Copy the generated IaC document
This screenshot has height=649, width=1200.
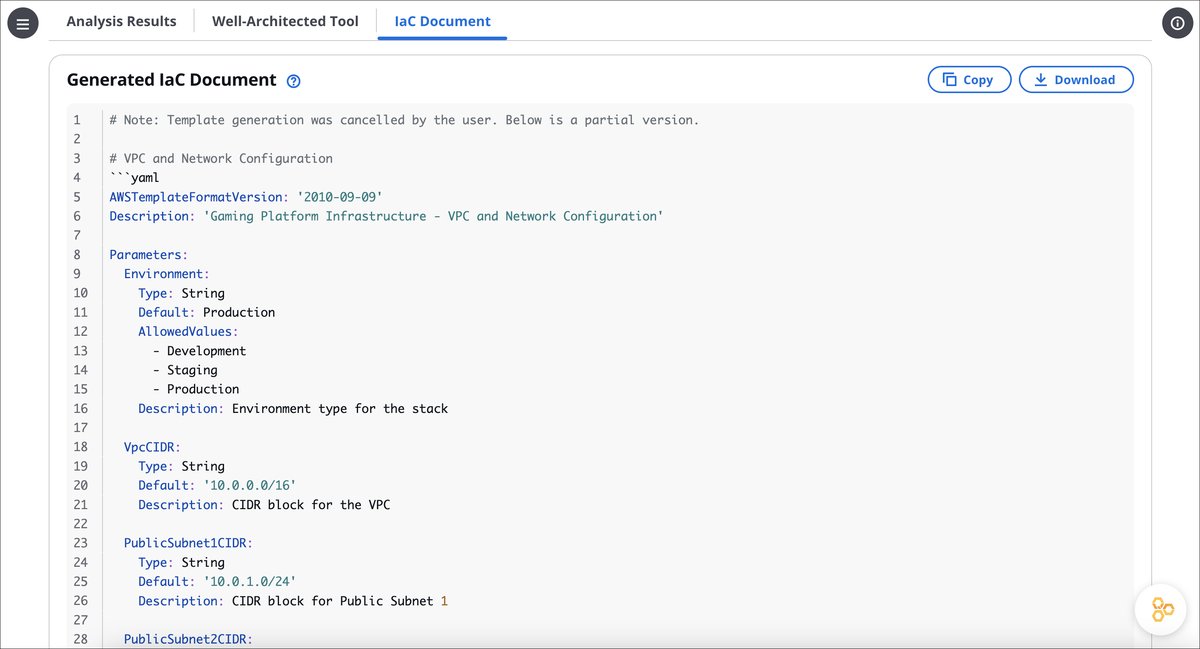click(969, 80)
